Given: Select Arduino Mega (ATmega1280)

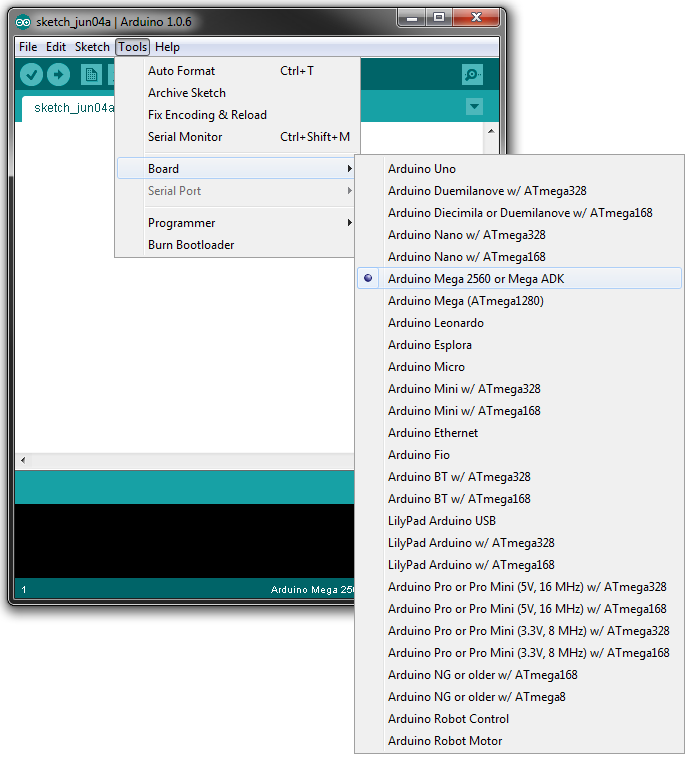Looking at the screenshot, I should (519, 301).
